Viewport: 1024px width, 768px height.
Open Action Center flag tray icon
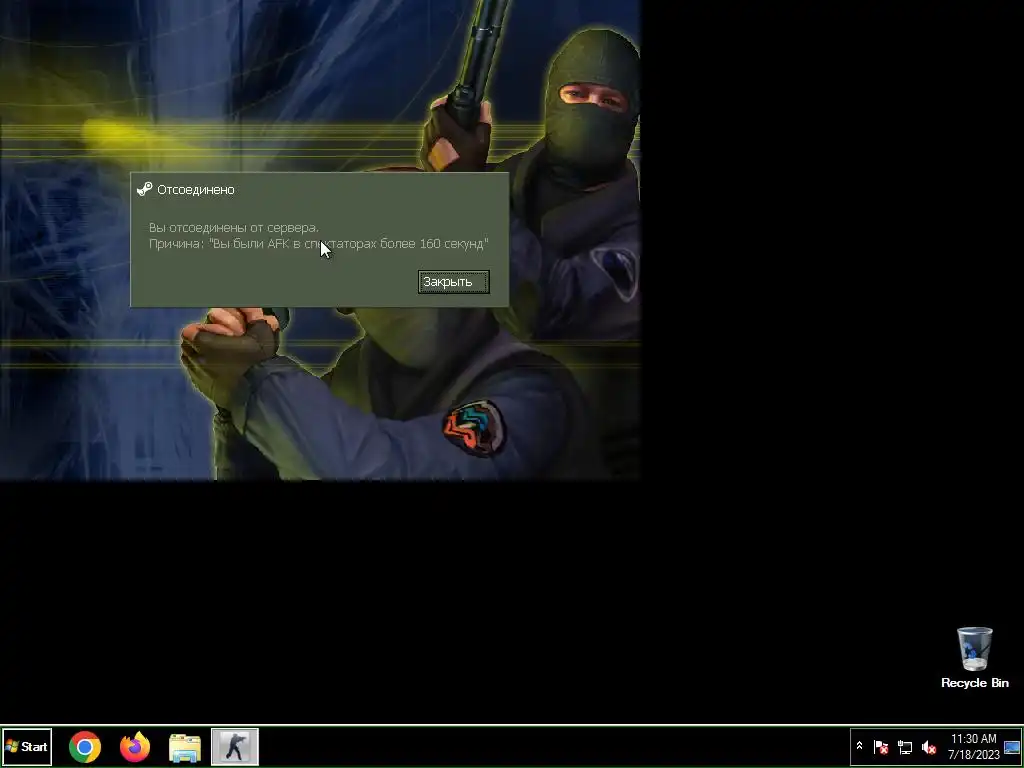coord(880,746)
